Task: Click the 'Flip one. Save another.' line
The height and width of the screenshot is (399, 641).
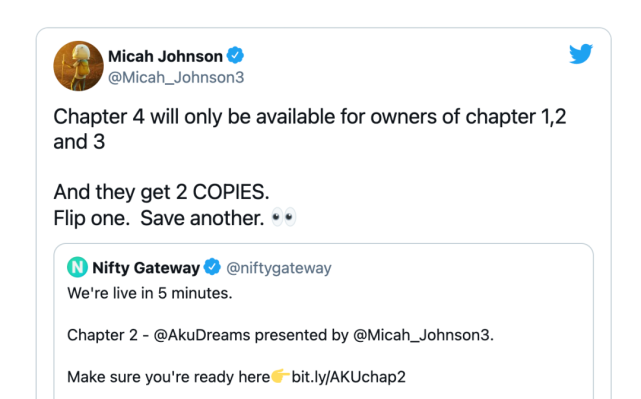Action: (159, 218)
